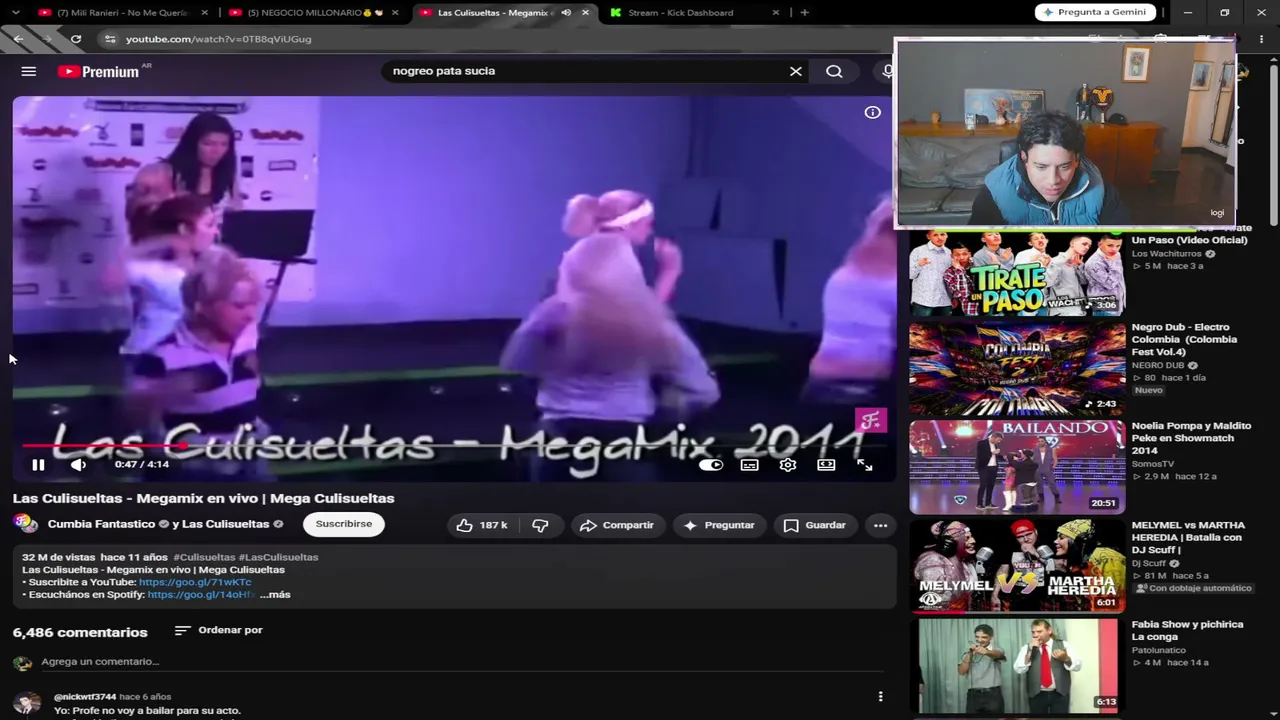Open Cumbia Fantastico channel name
This screenshot has width=1280, height=720.
pos(101,524)
